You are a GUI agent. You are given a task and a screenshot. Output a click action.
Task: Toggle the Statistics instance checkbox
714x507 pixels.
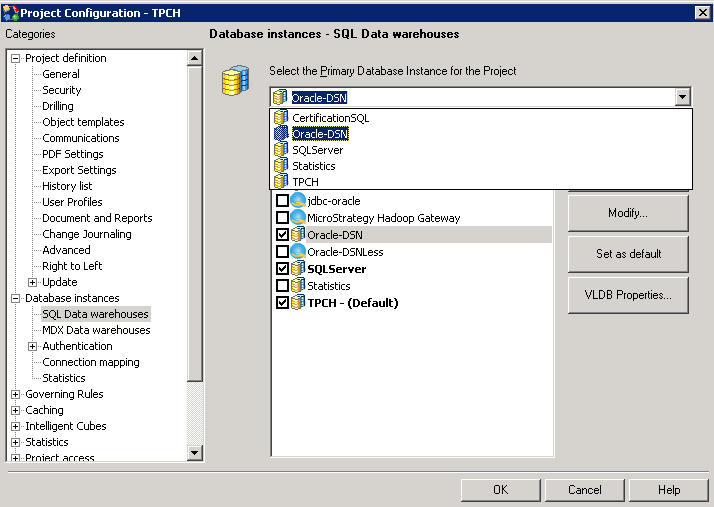coord(282,286)
